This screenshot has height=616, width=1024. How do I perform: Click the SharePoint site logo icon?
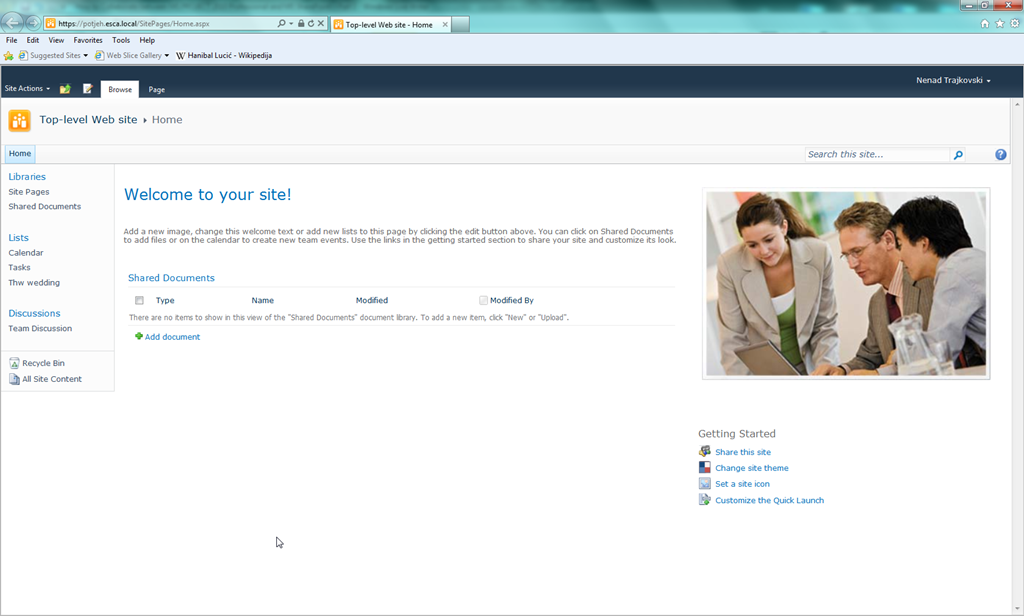coord(19,120)
